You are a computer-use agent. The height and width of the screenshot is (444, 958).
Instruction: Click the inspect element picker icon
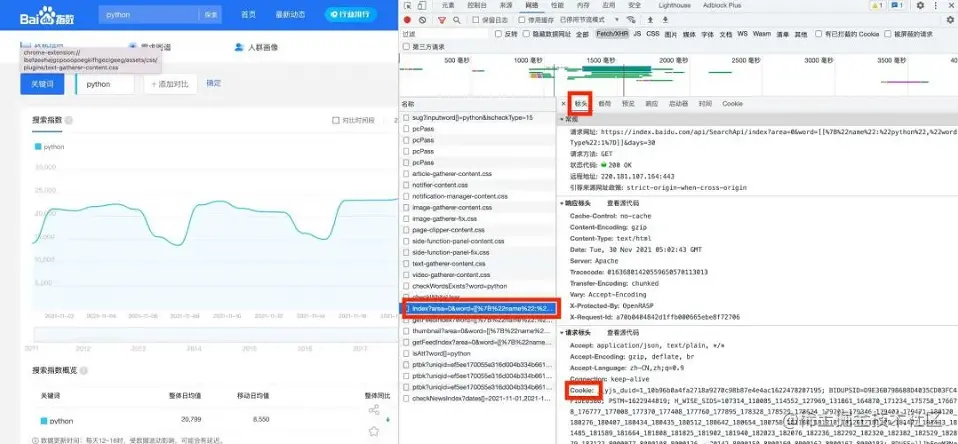[408, 5]
